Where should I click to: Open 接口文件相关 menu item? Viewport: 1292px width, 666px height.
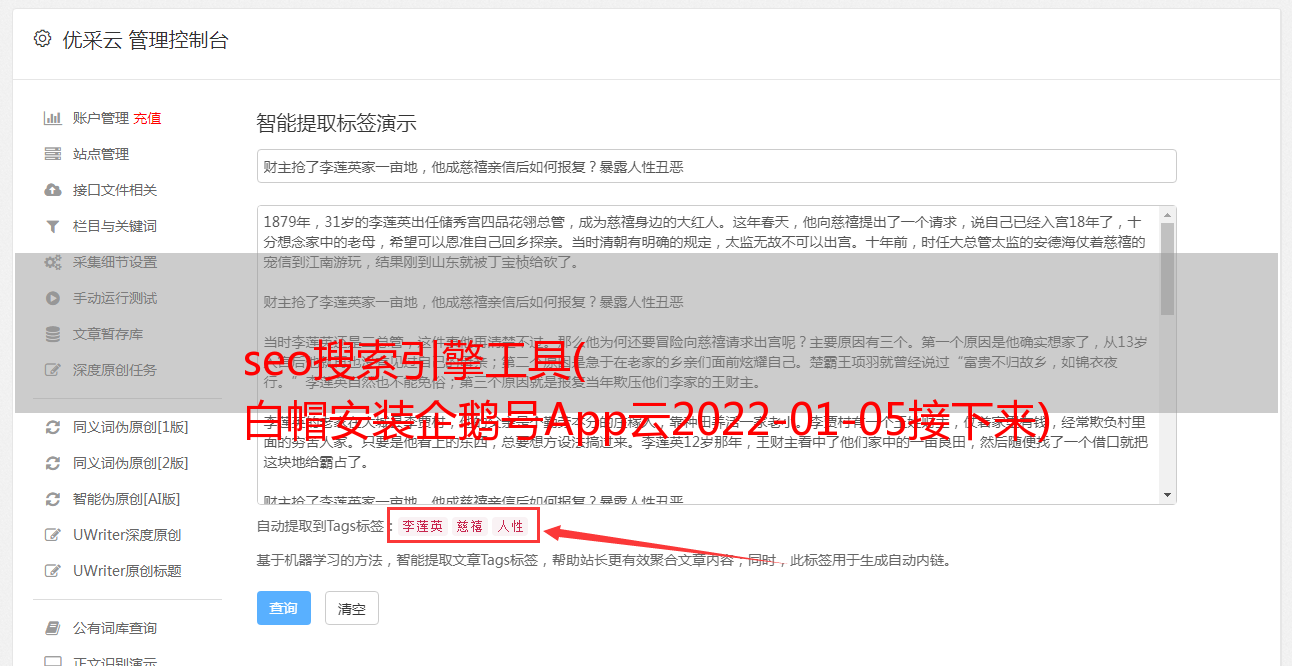tap(115, 190)
